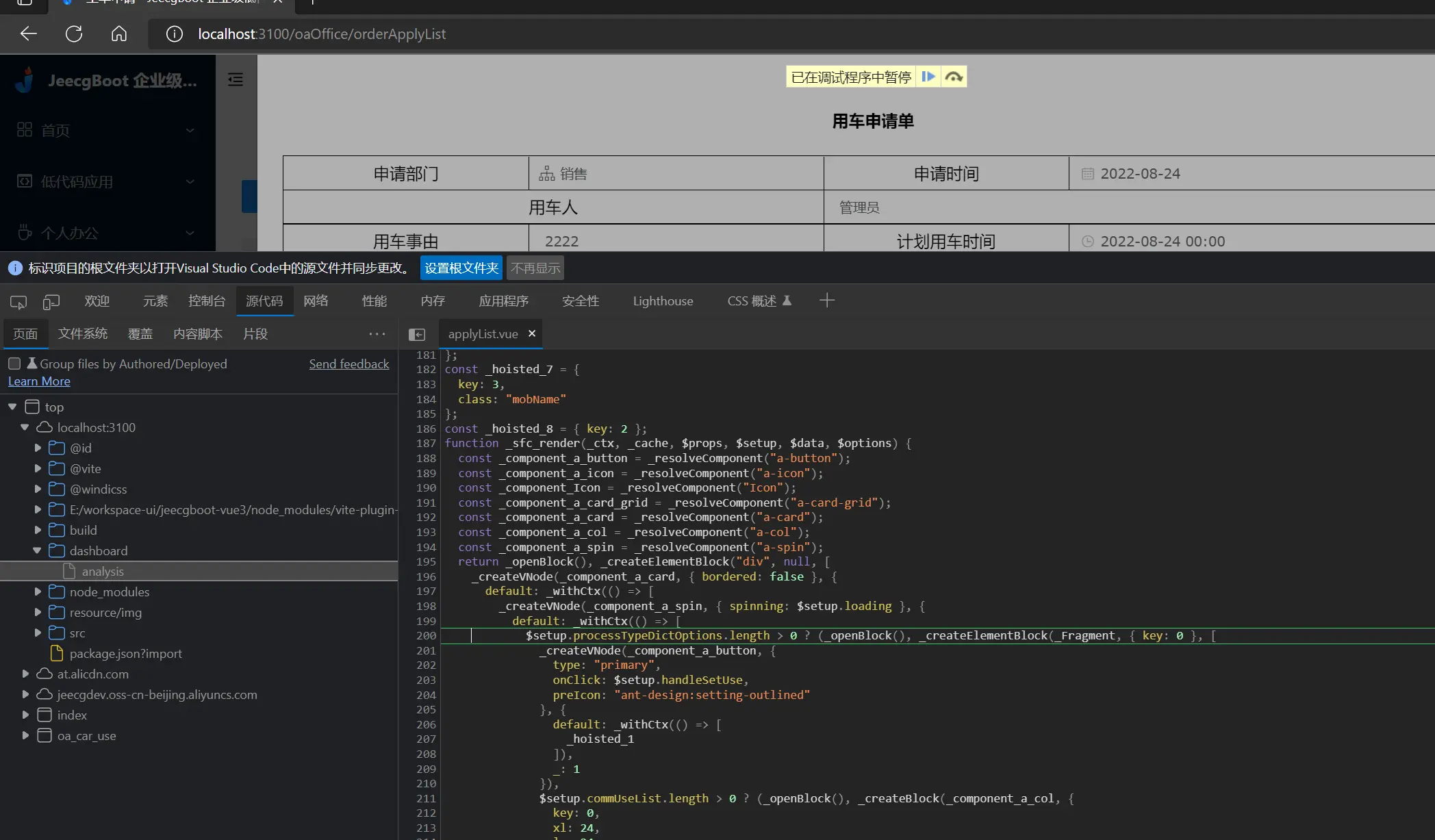Click the 页面 sidebar tab icon
Image resolution: width=1435 pixels, height=840 pixels.
coord(25,333)
